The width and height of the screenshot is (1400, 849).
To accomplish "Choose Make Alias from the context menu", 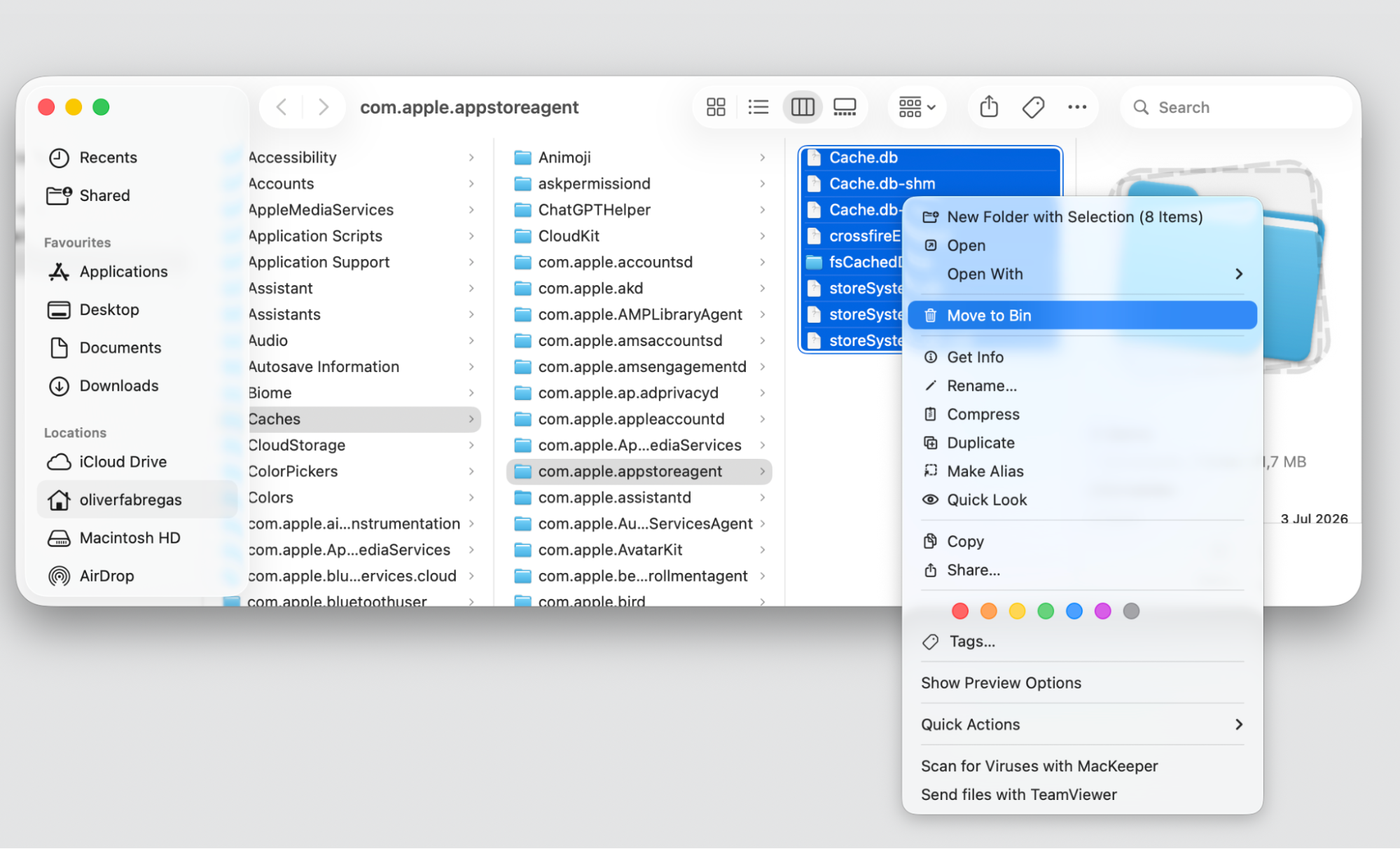I will point(1082,471).
